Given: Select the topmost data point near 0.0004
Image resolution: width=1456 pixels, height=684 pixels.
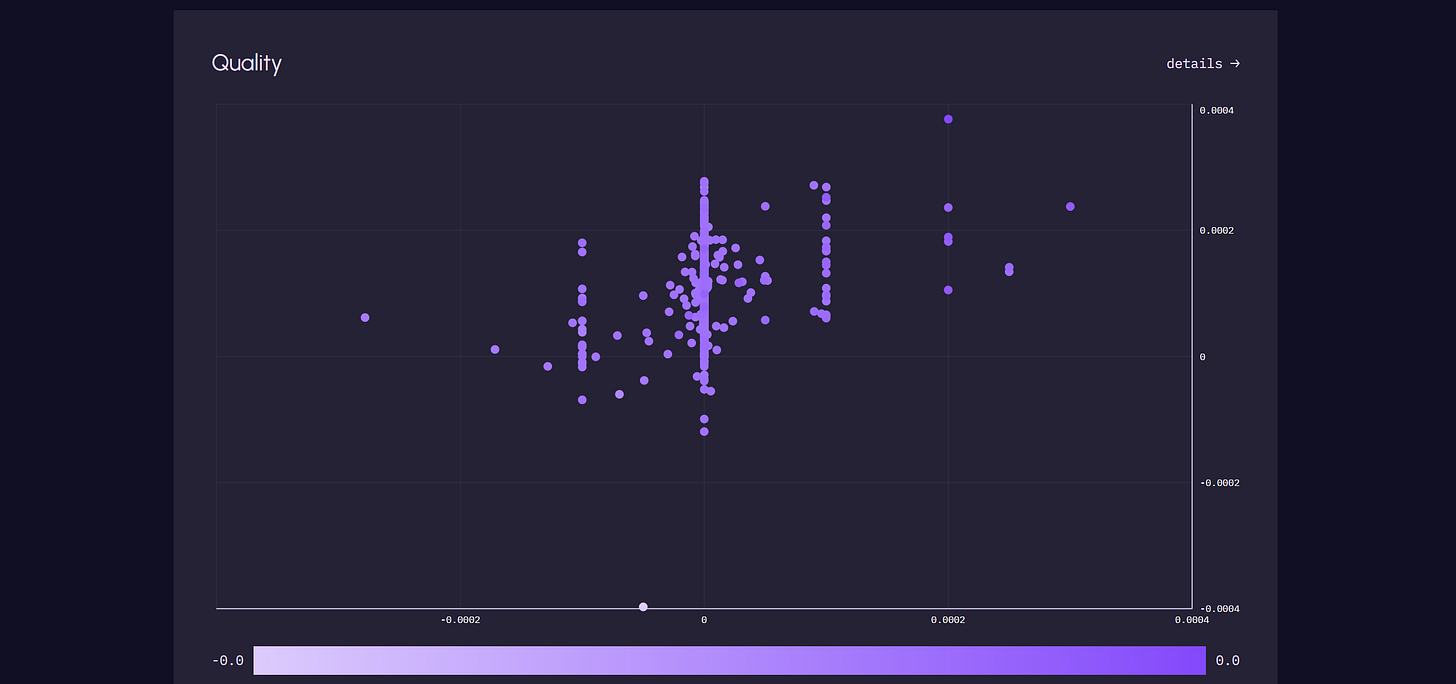Looking at the screenshot, I should (948, 119).
